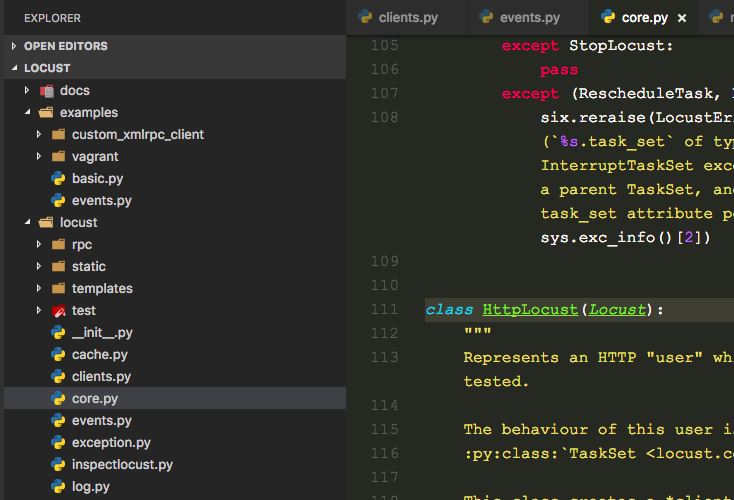
Task: Click Python icon next to log.py
Action: pos(58,486)
